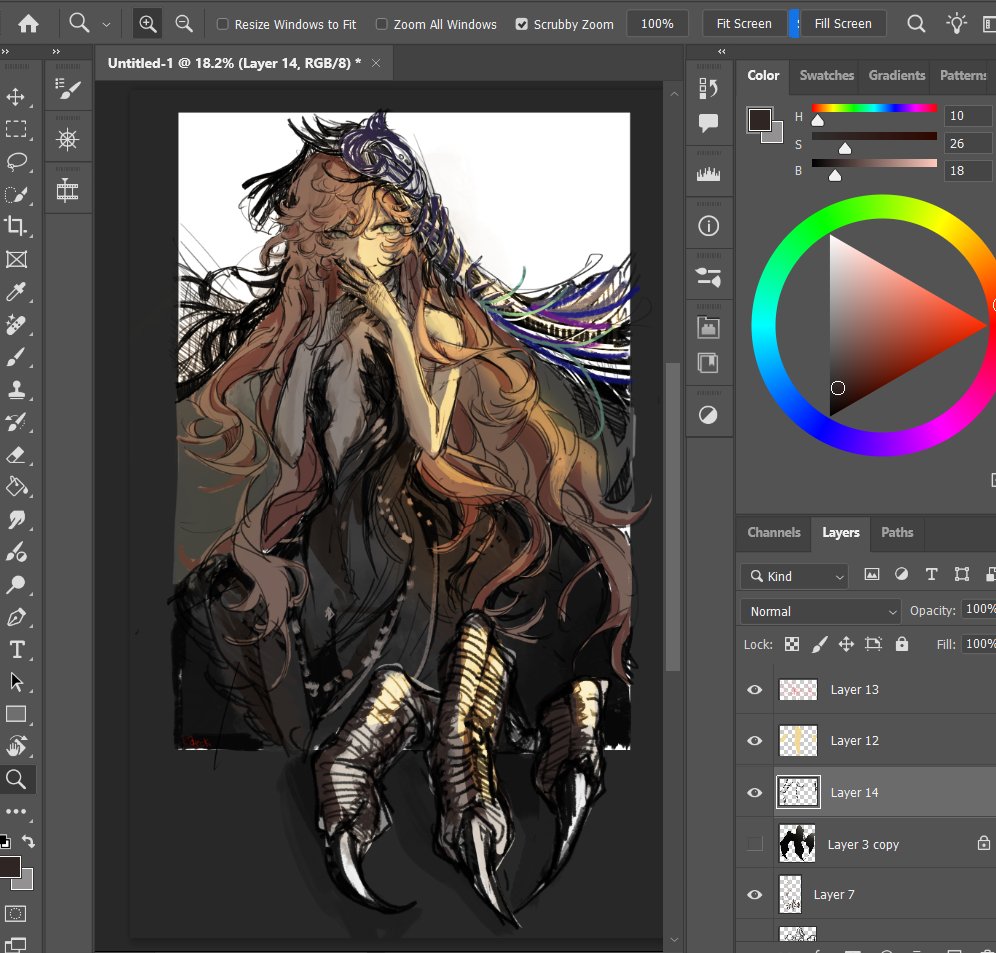Click the Layer 14 thumbnail
996x953 pixels.
click(x=798, y=792)
